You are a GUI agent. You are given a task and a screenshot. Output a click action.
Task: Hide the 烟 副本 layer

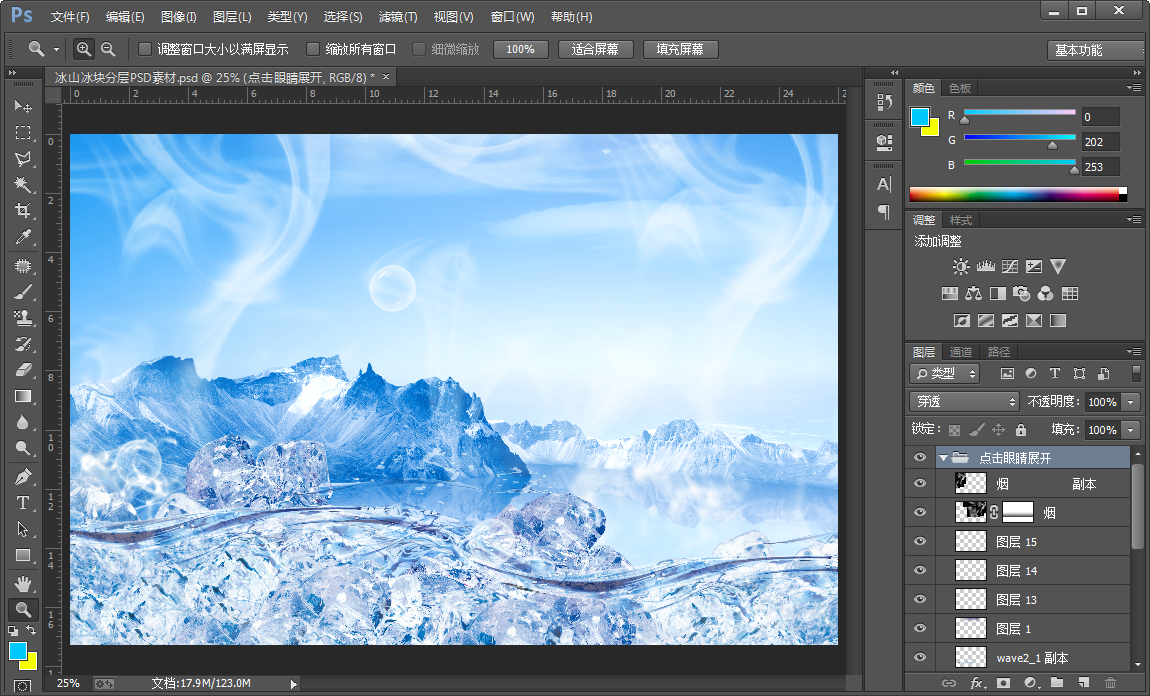point(920,483)
